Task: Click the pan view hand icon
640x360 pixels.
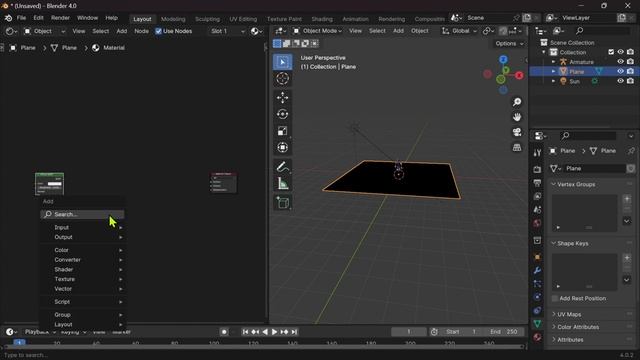Action: 517,117
